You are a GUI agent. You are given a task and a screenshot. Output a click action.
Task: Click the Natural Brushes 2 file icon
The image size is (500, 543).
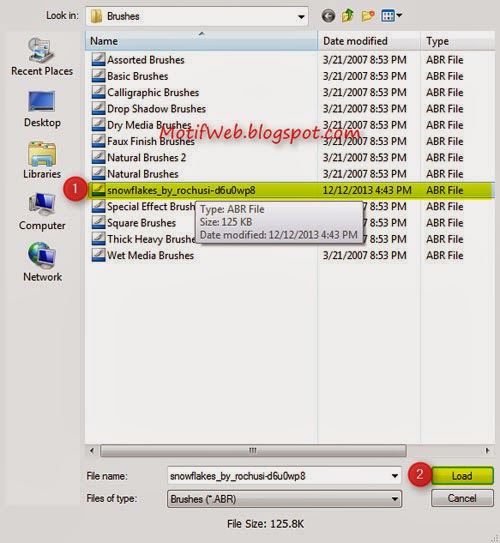tap(98, 157)
